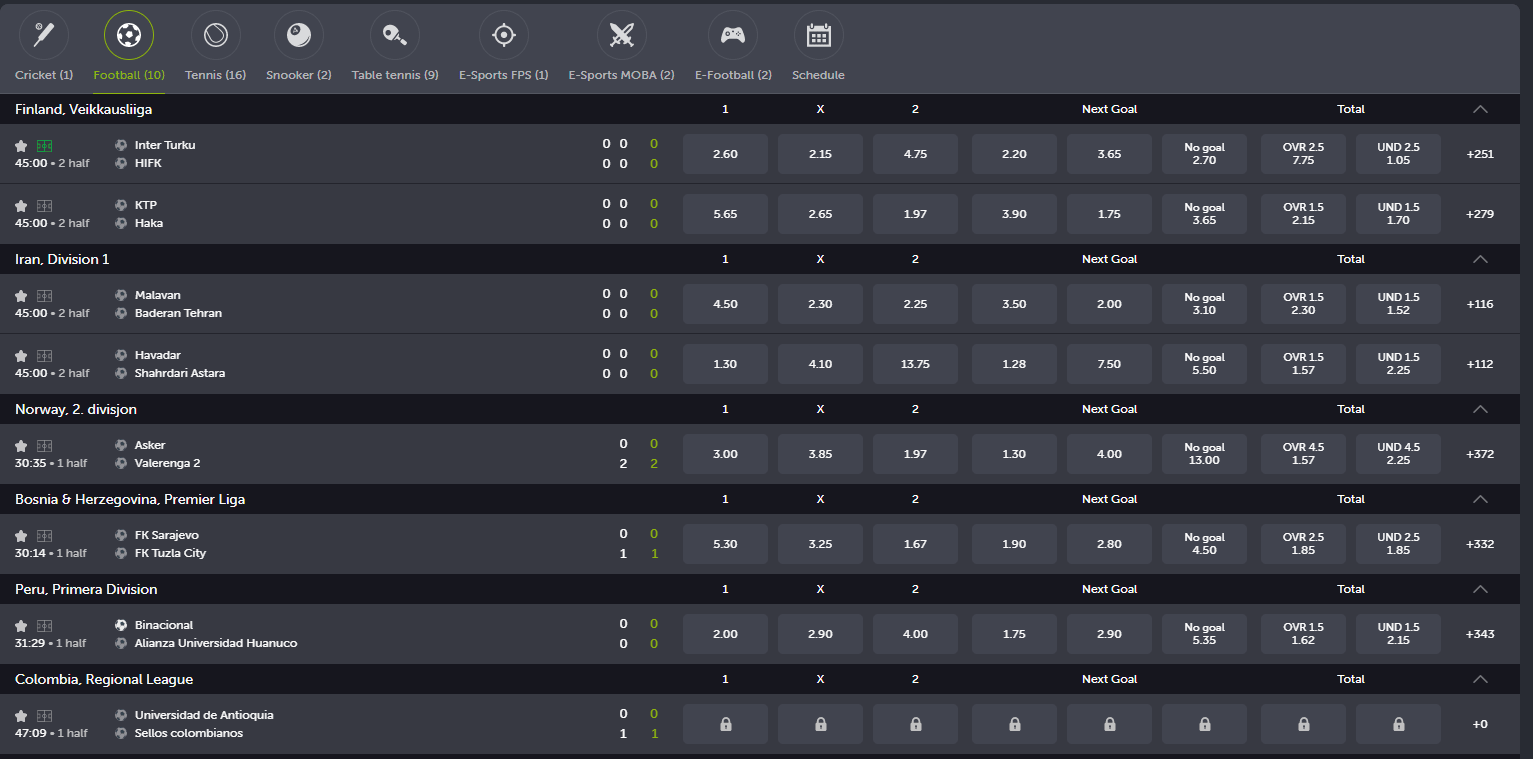Star the Havadar vs Shahrdari Astara match
The width and height of the screenshot is (1533, 759).
click(21, 356)
